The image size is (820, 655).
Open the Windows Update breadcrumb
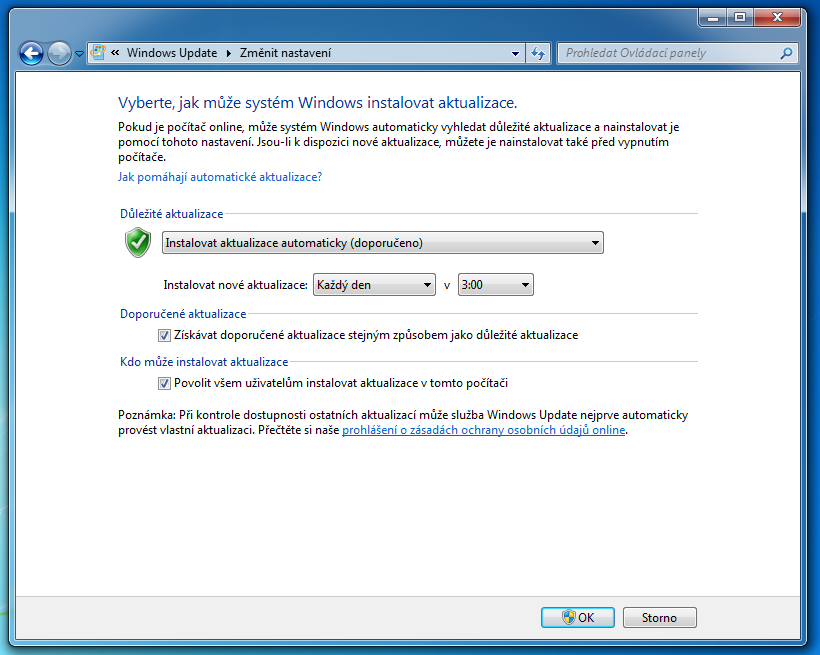click(172, 53)
